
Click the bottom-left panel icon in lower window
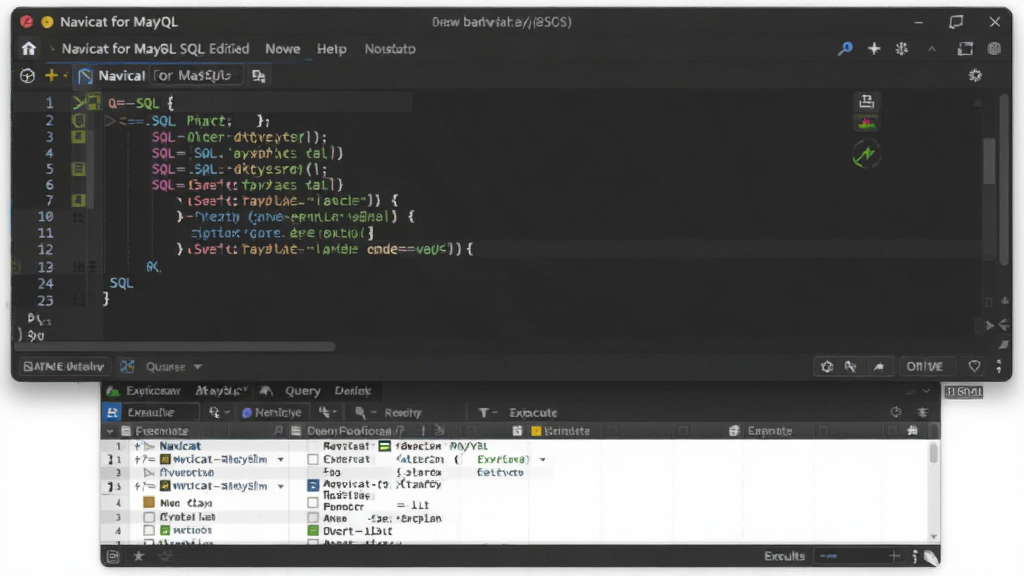pos(113,556)
